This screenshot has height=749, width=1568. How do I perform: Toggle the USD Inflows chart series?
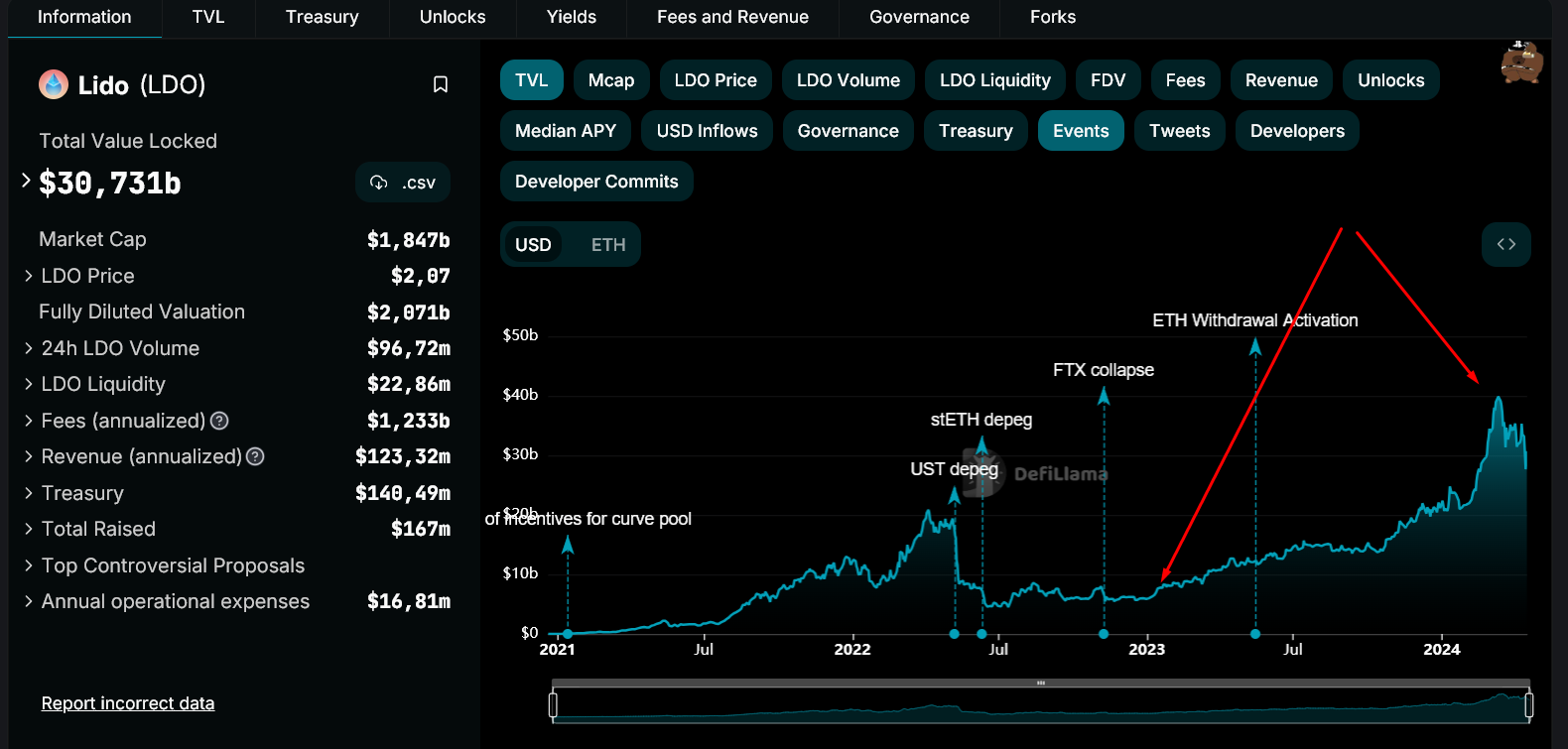point(708,131)
